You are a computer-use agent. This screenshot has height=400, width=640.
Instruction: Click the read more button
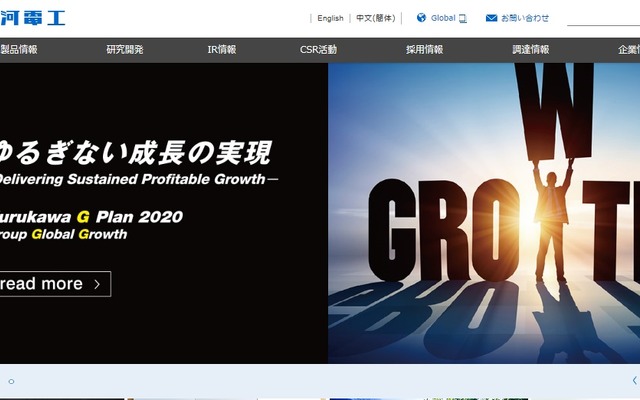pos(55,284)
